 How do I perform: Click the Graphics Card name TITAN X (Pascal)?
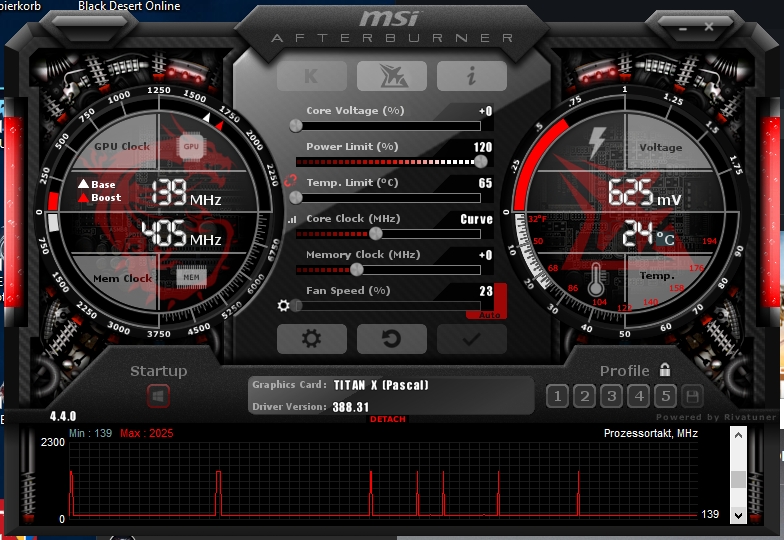tap(381, 385)
